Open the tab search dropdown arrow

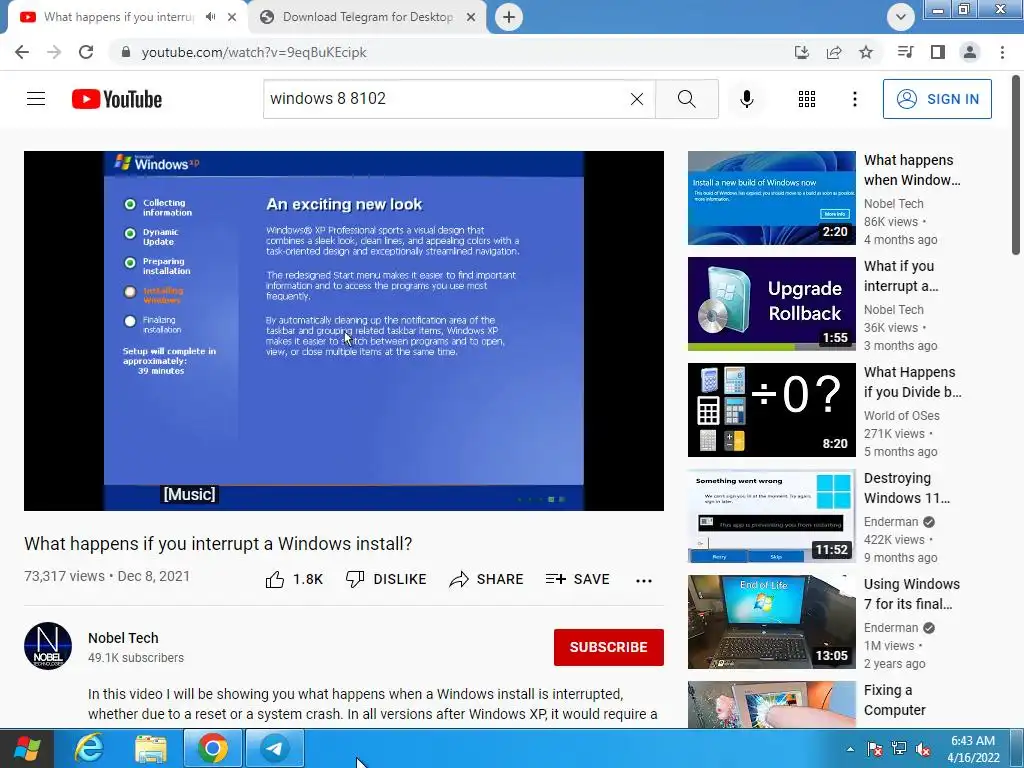pyautogui.click(x=901, y=17)
